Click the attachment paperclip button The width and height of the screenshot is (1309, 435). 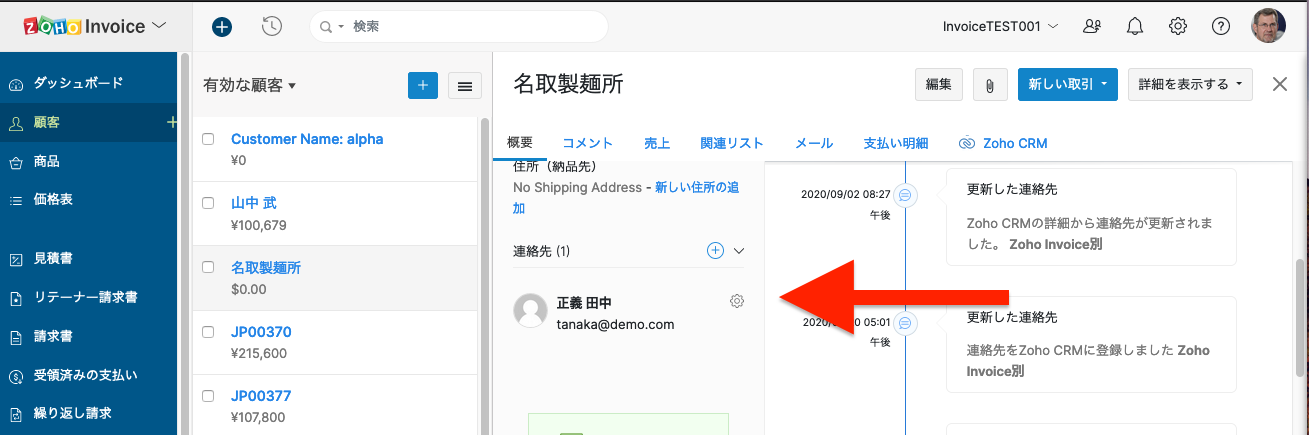click(x=989, y=85)
